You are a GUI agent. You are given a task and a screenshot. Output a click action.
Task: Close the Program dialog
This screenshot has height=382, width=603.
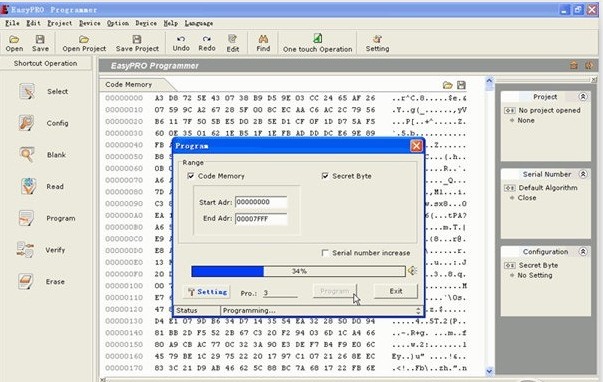(x=416, y=146)
